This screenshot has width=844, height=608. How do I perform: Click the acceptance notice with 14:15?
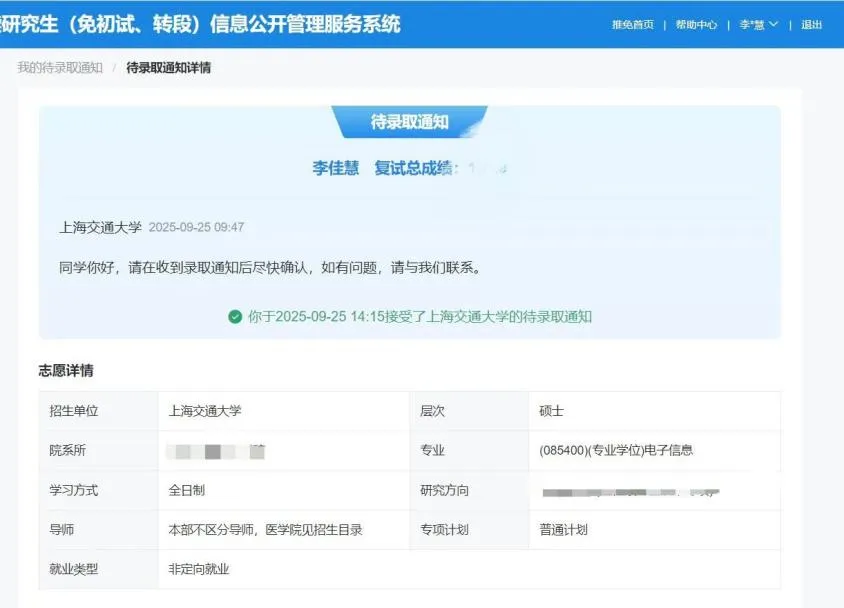(420, 316)
